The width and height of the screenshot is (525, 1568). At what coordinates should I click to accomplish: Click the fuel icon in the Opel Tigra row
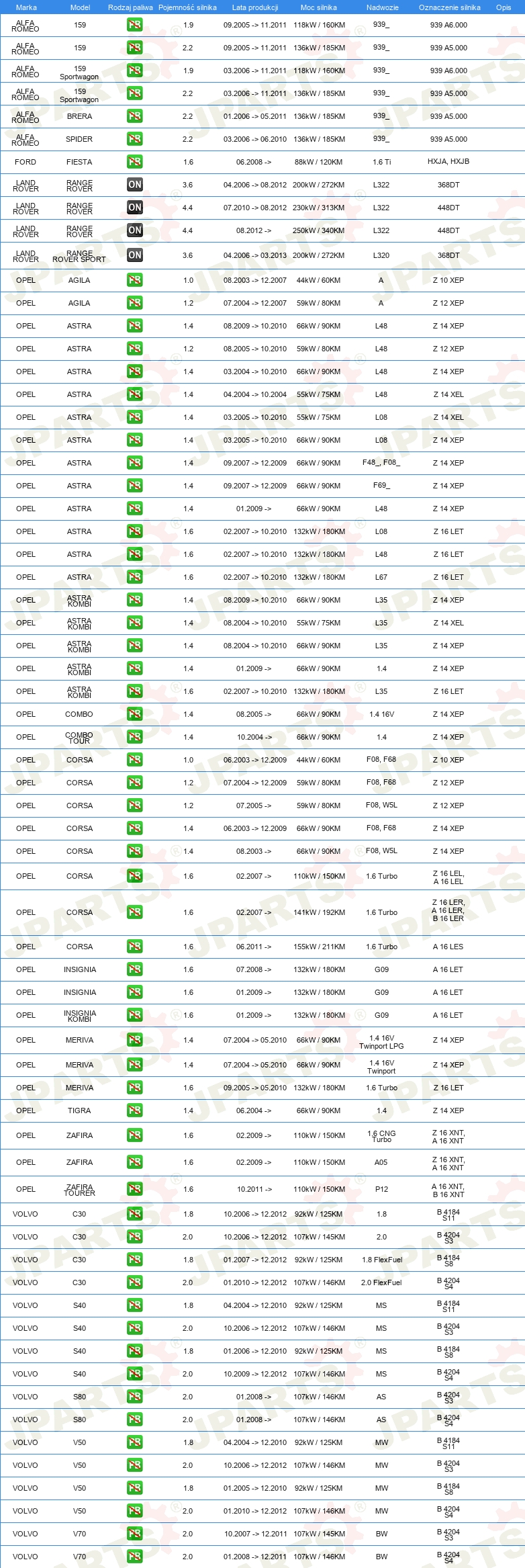(x=134, y=1110)
